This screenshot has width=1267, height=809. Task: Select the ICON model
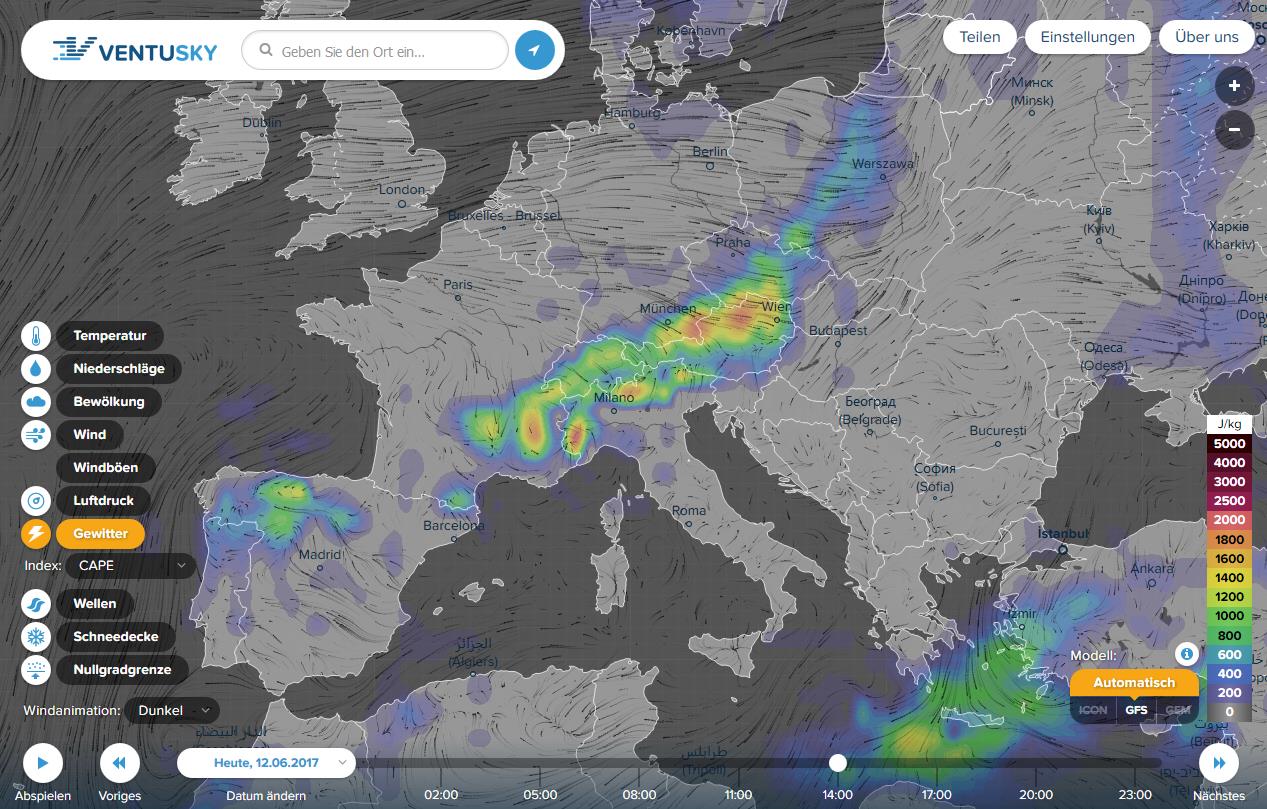[x=1093, y=710]
